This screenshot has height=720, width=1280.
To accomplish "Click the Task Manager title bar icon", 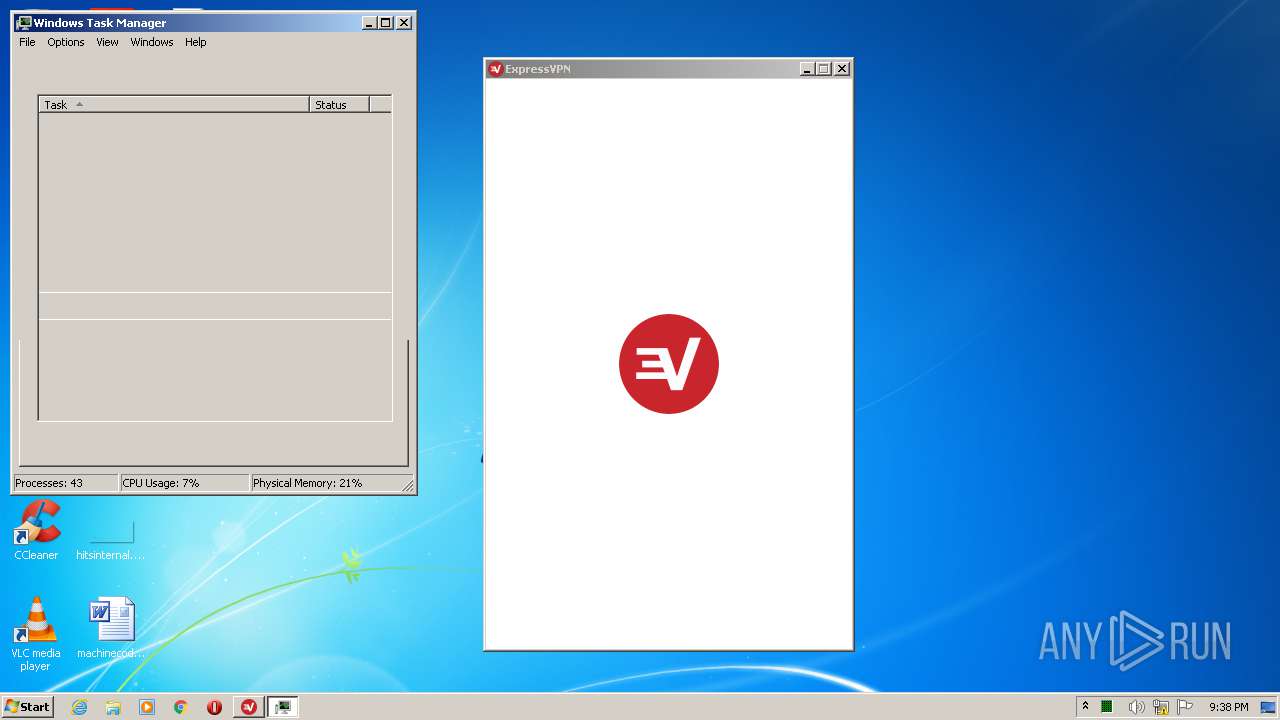I will point(24,22).
